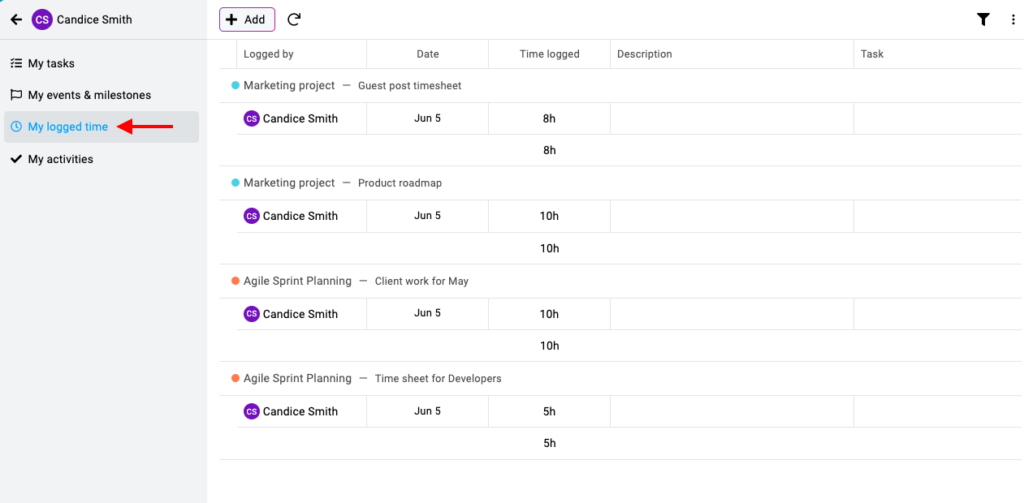The image size is (1024, 503).
Task: Click the back arrow icon
Action: coord(16,19)
